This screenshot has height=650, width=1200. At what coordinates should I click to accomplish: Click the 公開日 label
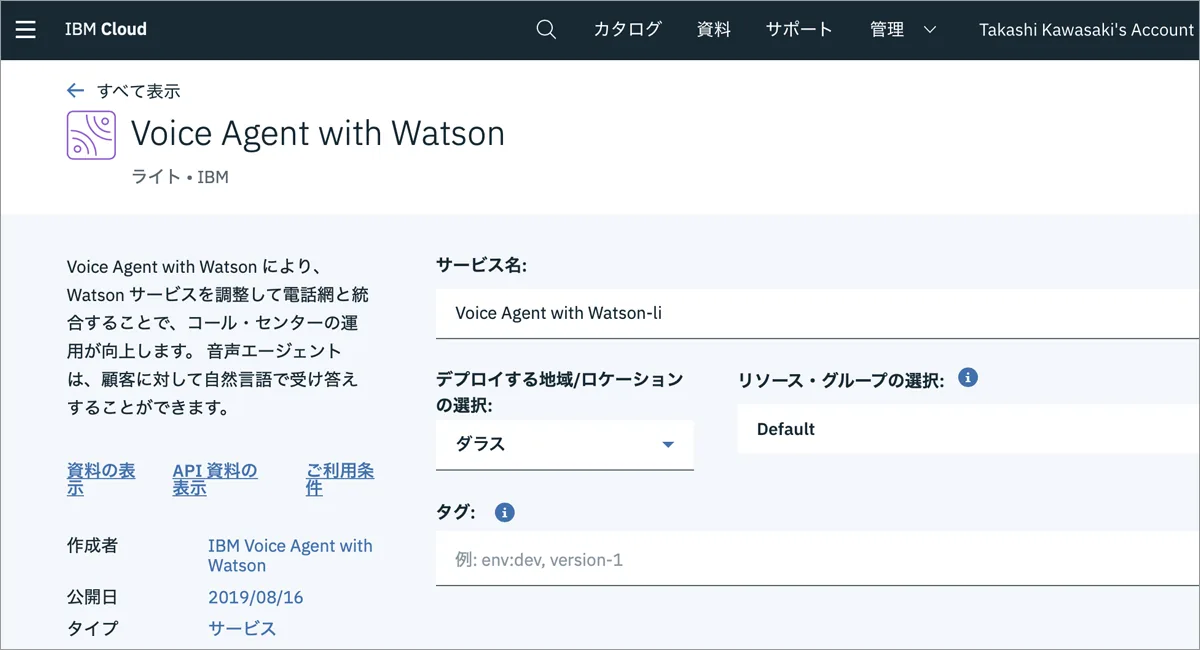[92, 598]
